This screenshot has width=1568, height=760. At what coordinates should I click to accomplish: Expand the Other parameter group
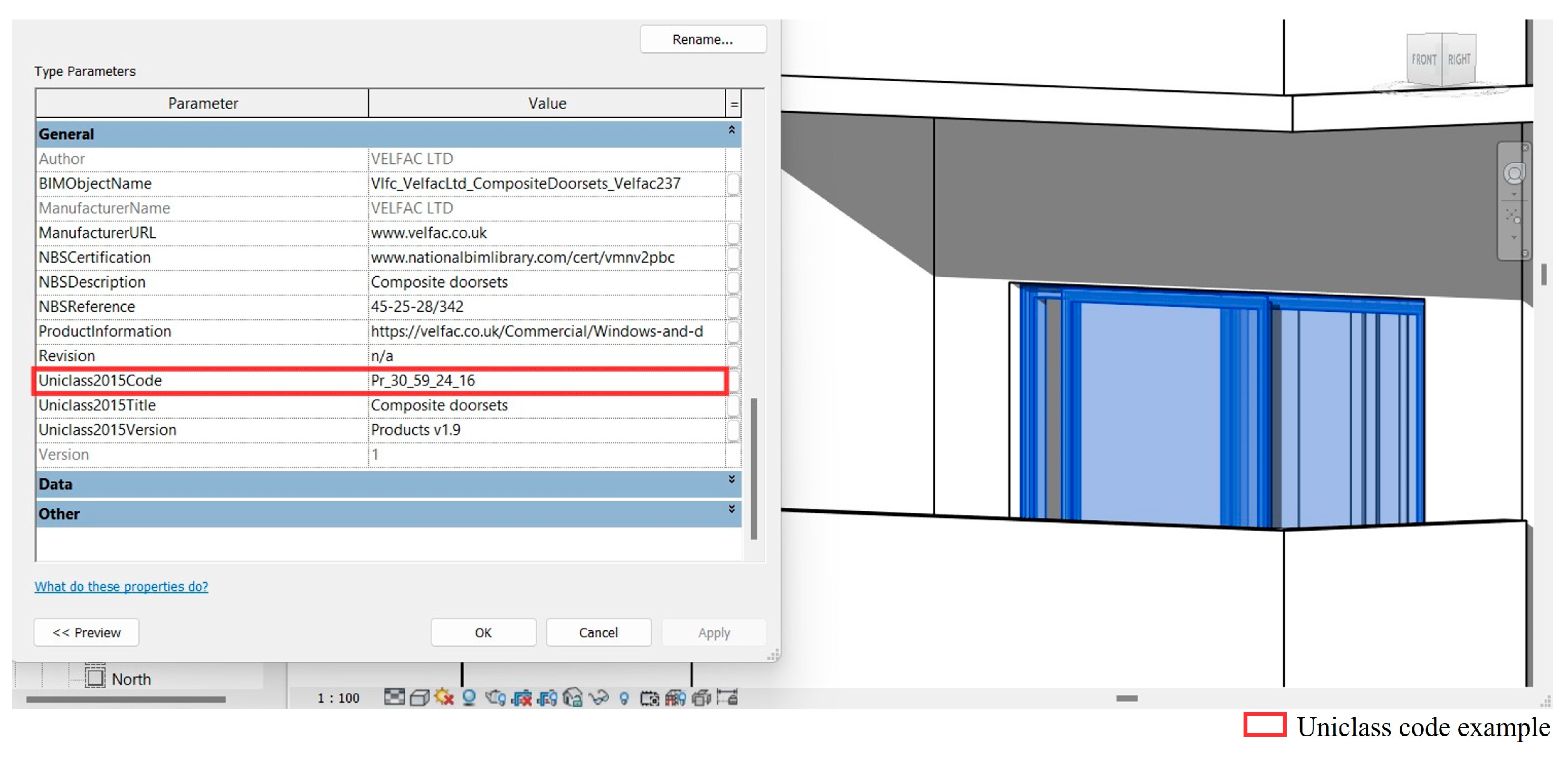coord(732,509)
